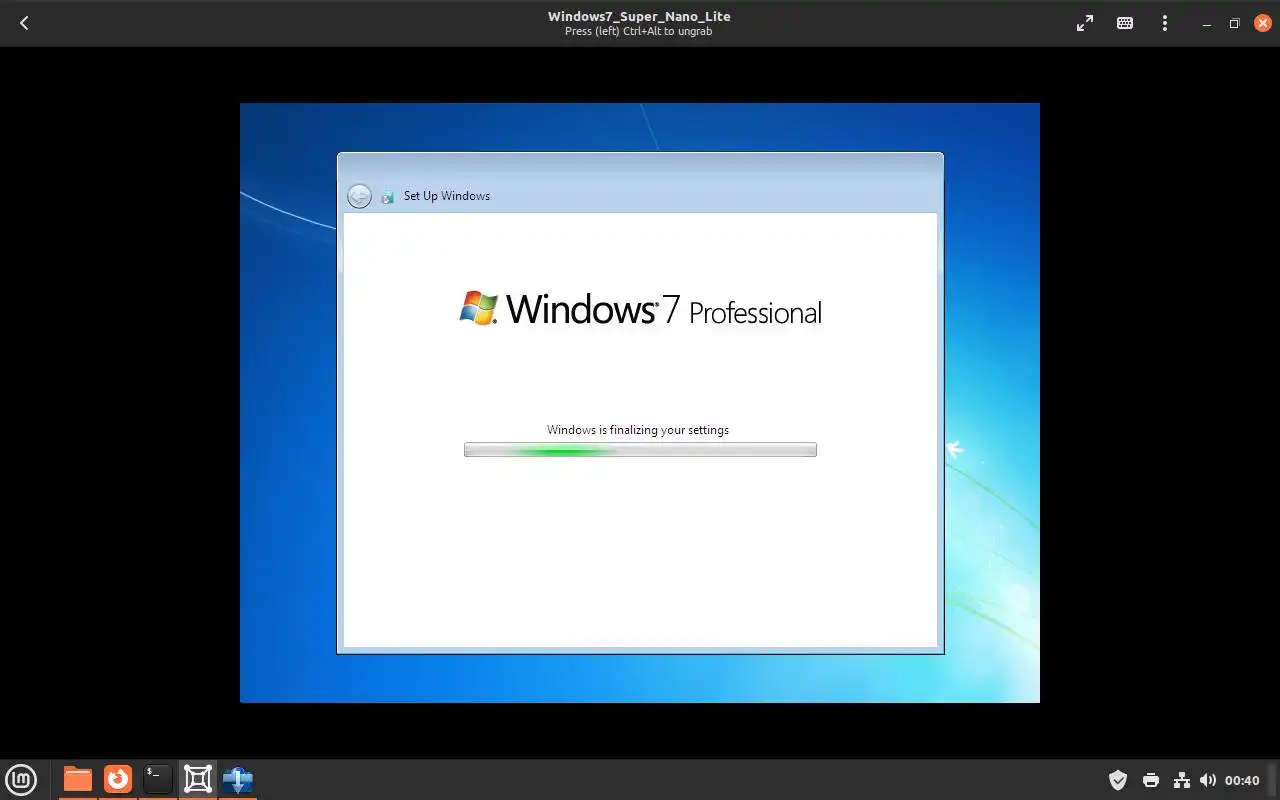Select the Boxes app in the taskbar
The width and height of the screenshot is (1280, 800).
(198, 779)
